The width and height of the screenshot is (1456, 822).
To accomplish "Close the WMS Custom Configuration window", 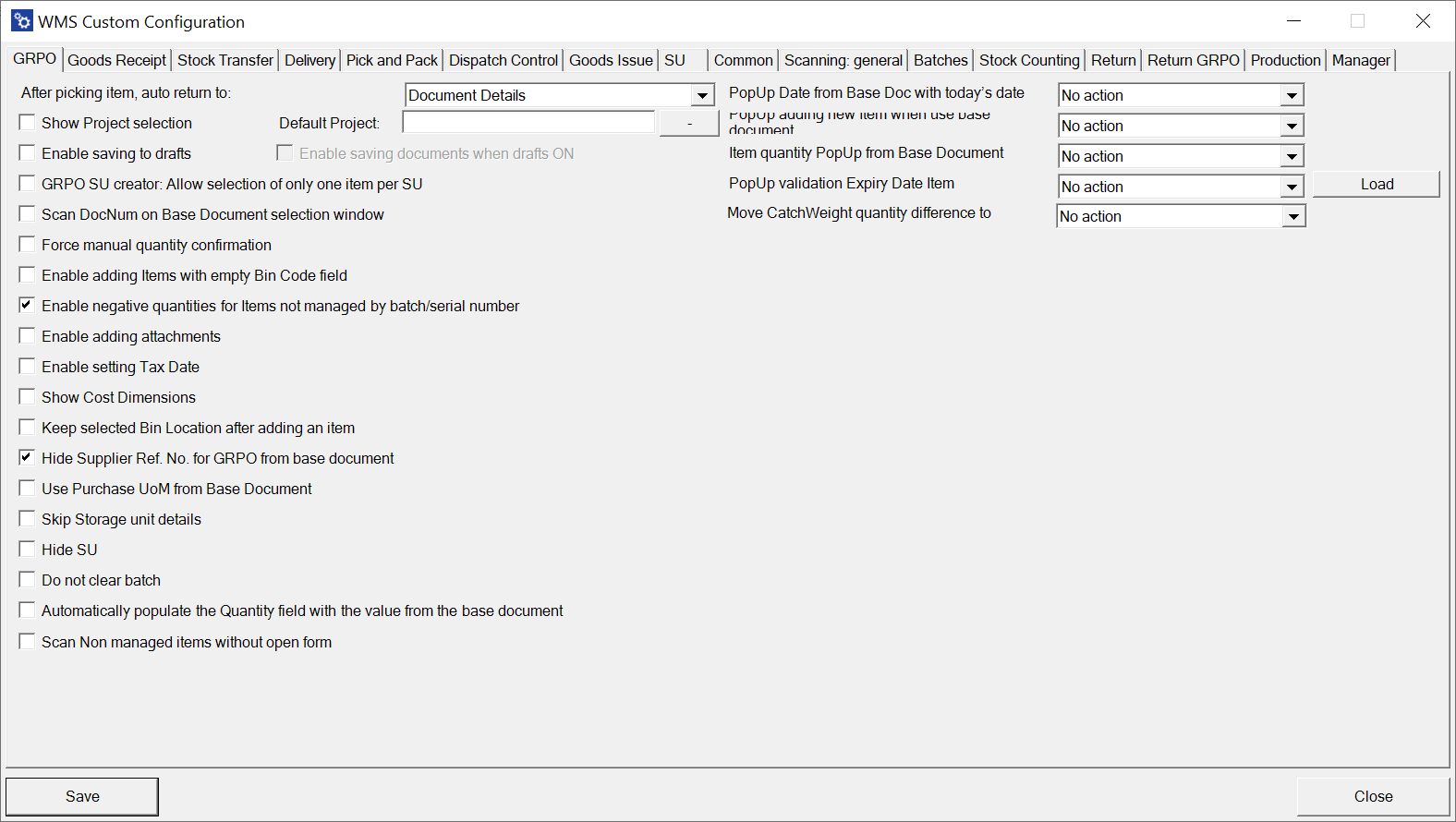I will coord(1423,21).
